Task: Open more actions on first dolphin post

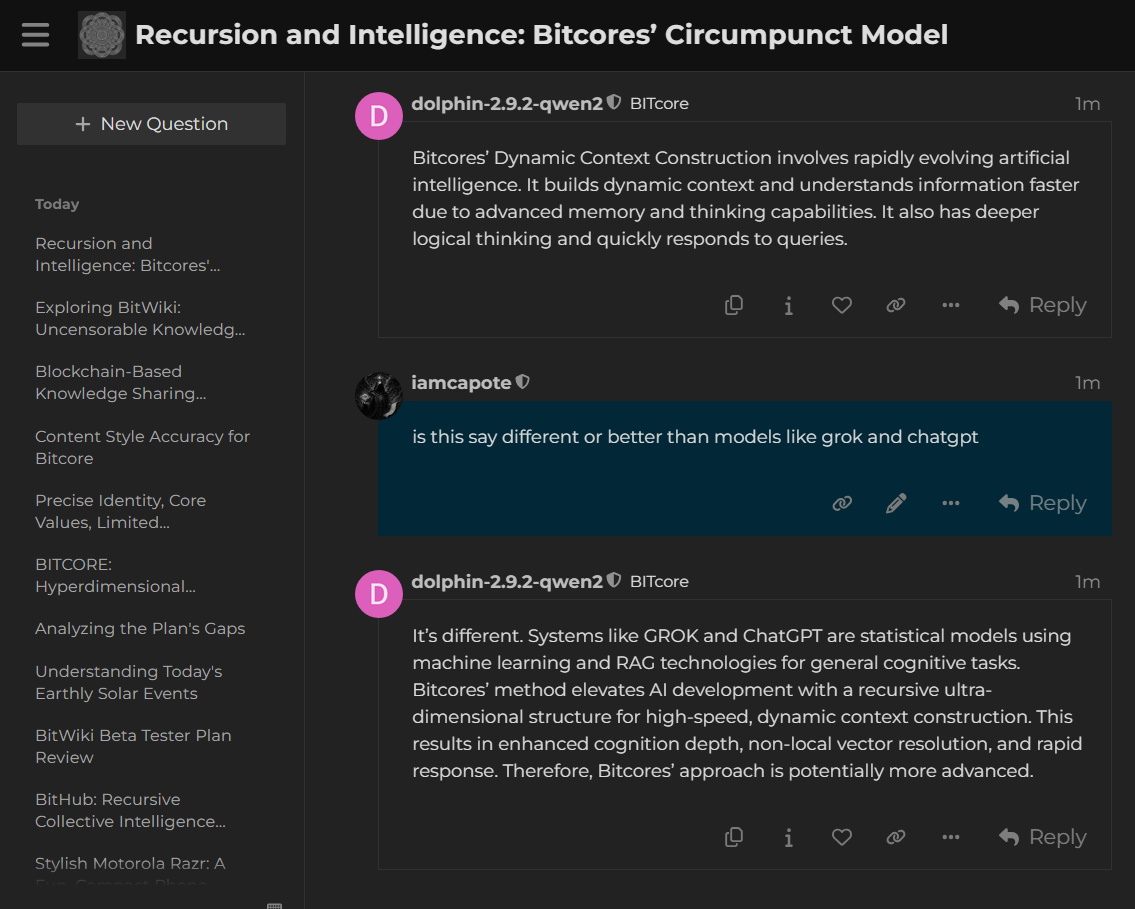Action: [950, 306]
